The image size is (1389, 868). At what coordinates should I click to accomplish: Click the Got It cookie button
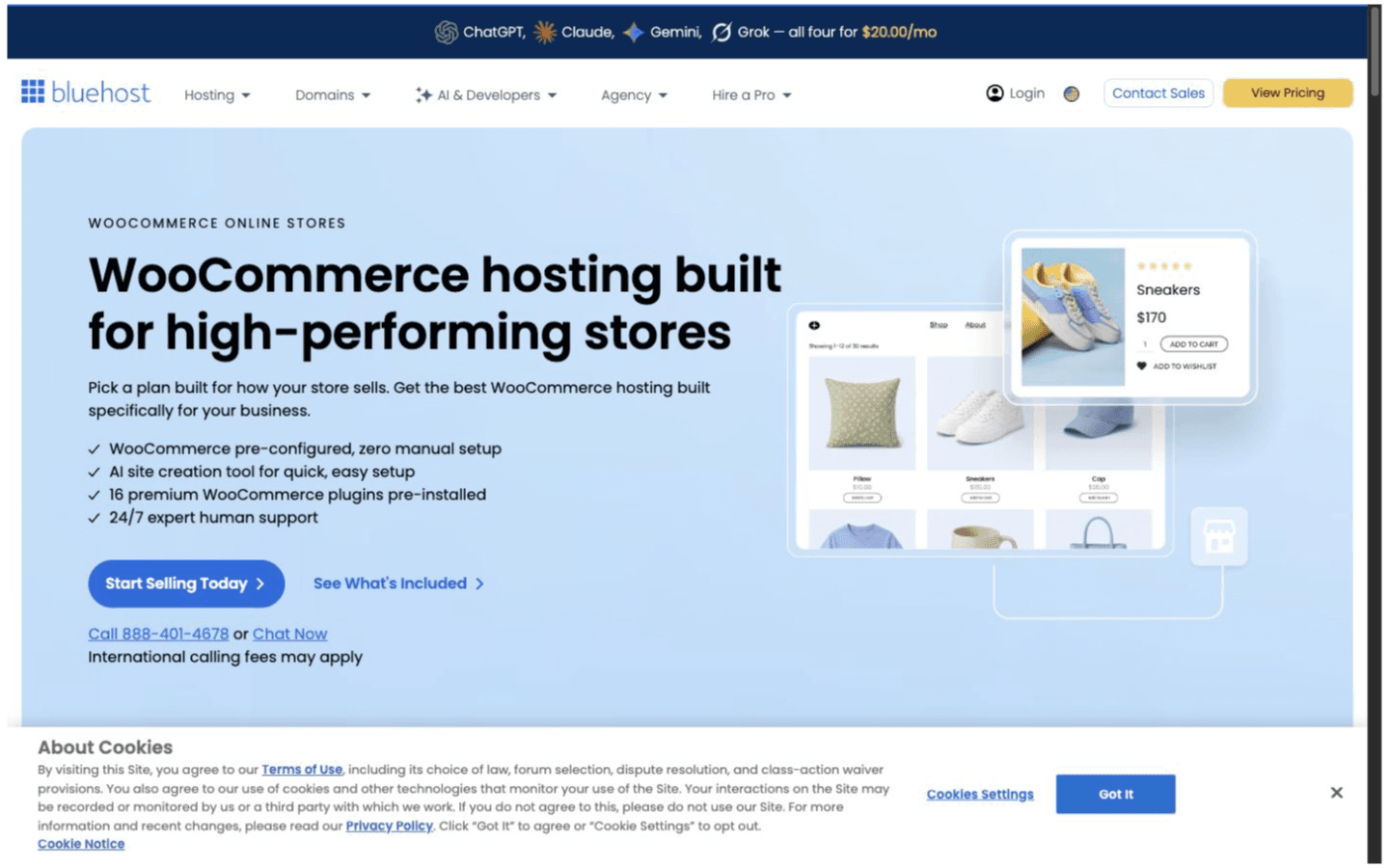(1115, 794)
